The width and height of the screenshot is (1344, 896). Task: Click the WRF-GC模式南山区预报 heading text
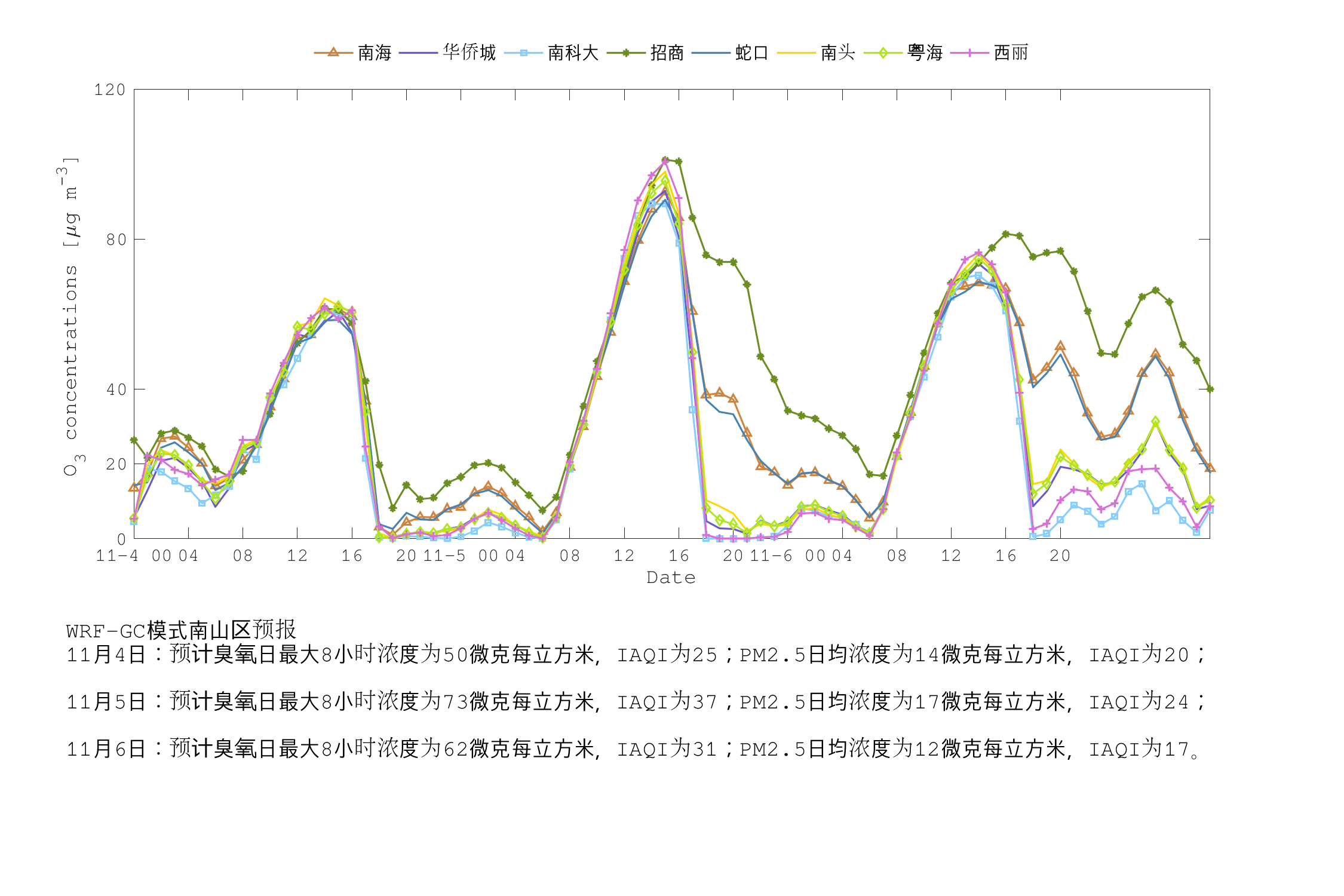tap(181, 630)
